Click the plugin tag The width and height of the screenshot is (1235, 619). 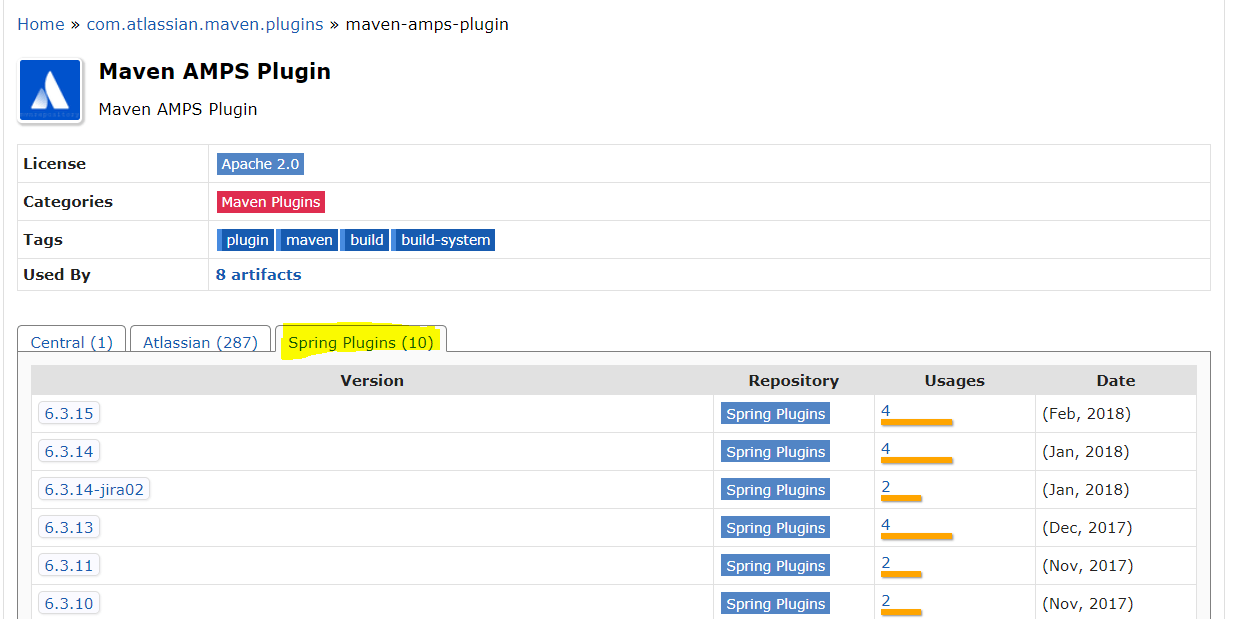[247, 240]
